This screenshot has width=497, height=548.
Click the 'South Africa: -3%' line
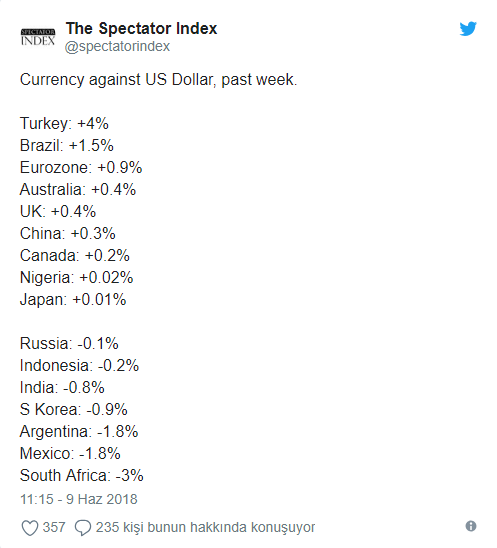pyautogui.click(x=82, y=476)
